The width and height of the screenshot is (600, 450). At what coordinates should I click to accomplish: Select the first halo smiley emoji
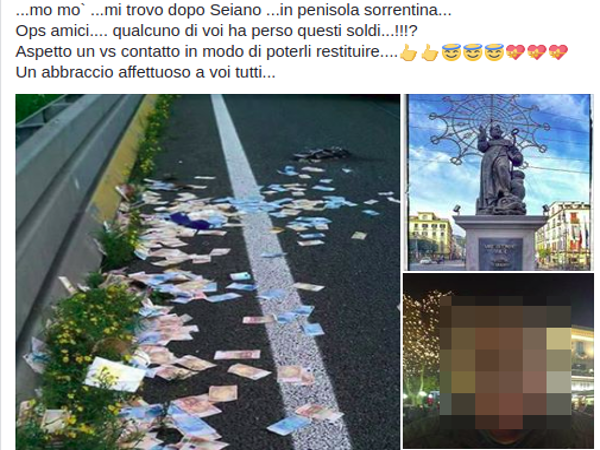click(451, 52)
